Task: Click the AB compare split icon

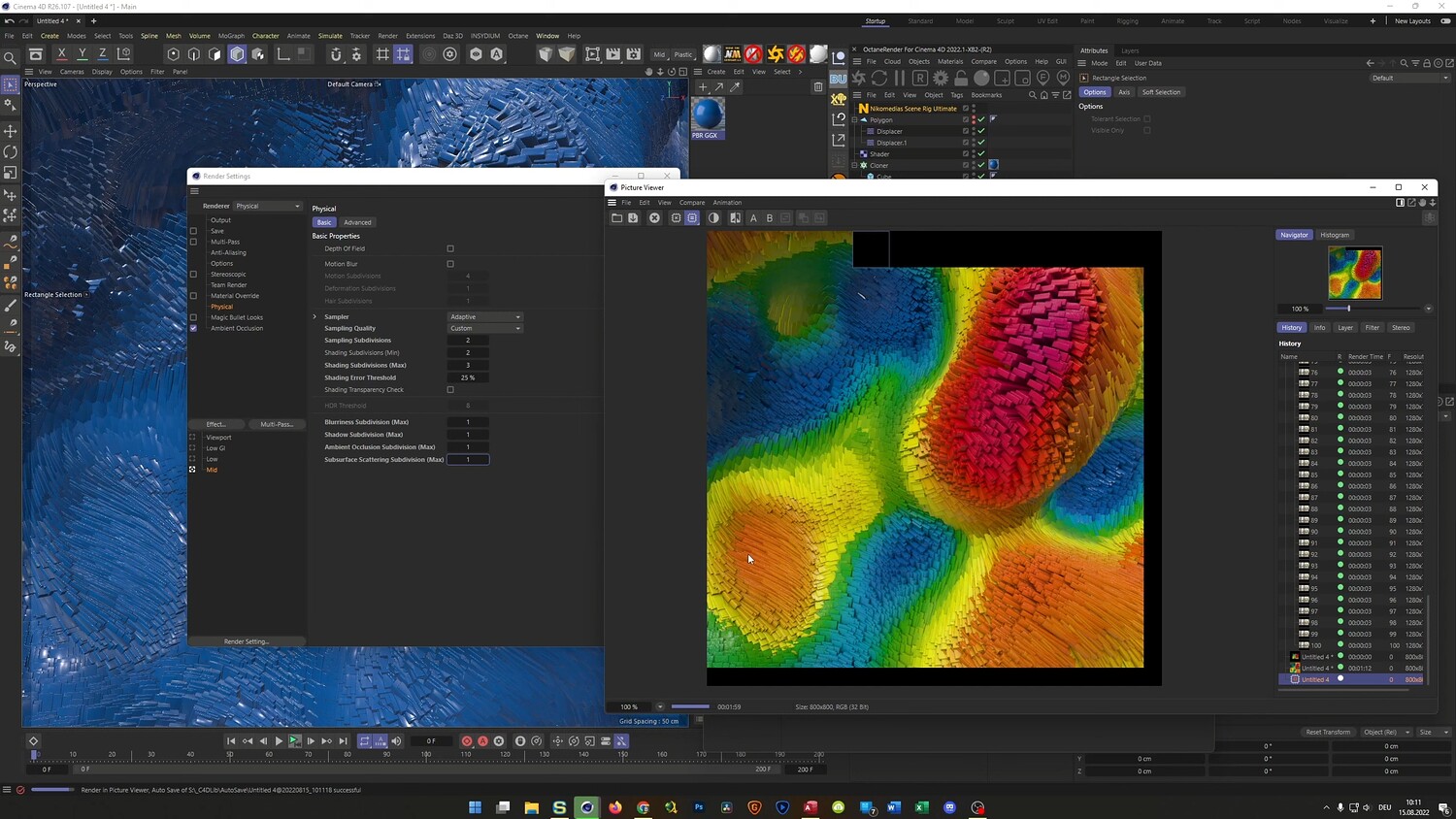Action: (x=735, y=218)
